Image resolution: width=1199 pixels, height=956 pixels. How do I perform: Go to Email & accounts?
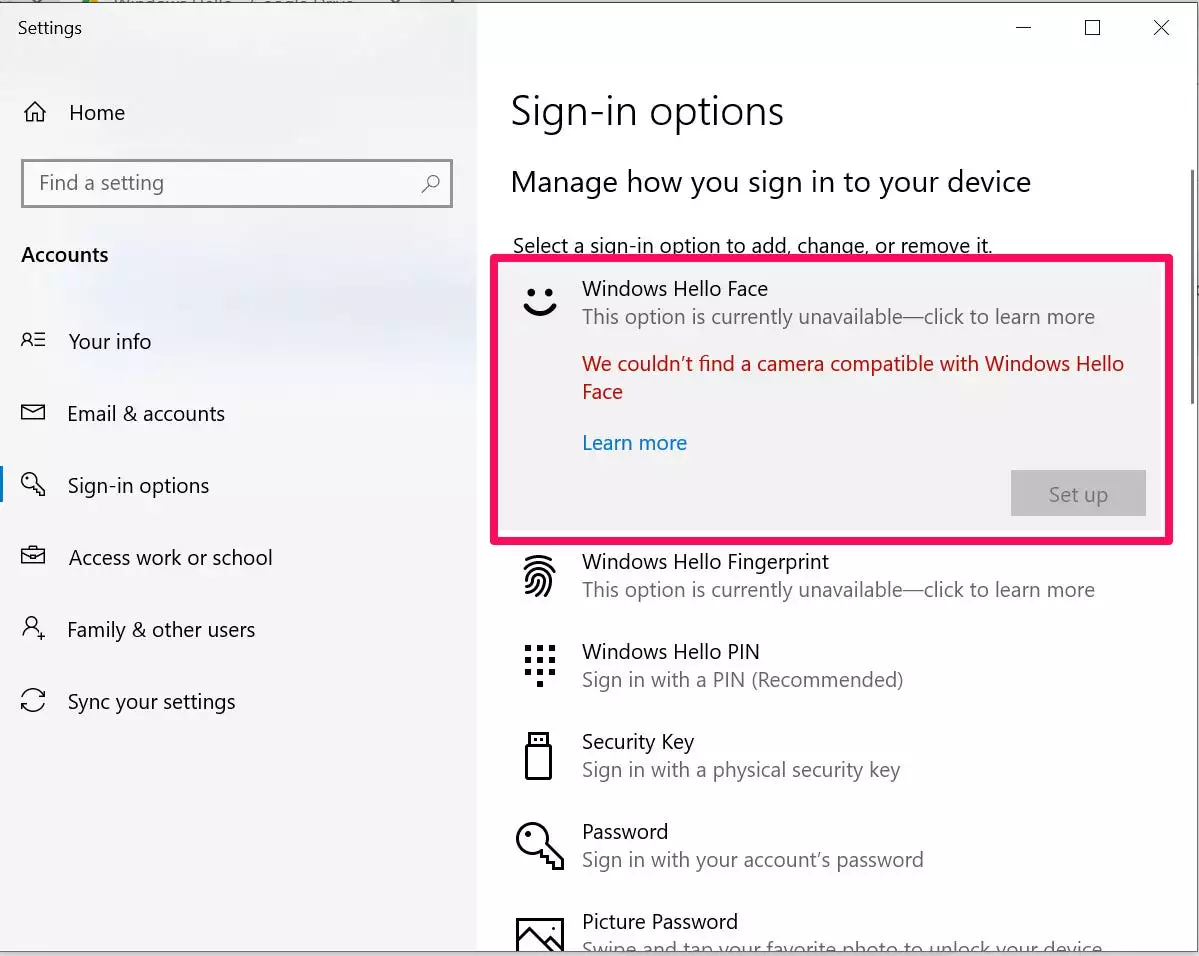click(146, 414)
